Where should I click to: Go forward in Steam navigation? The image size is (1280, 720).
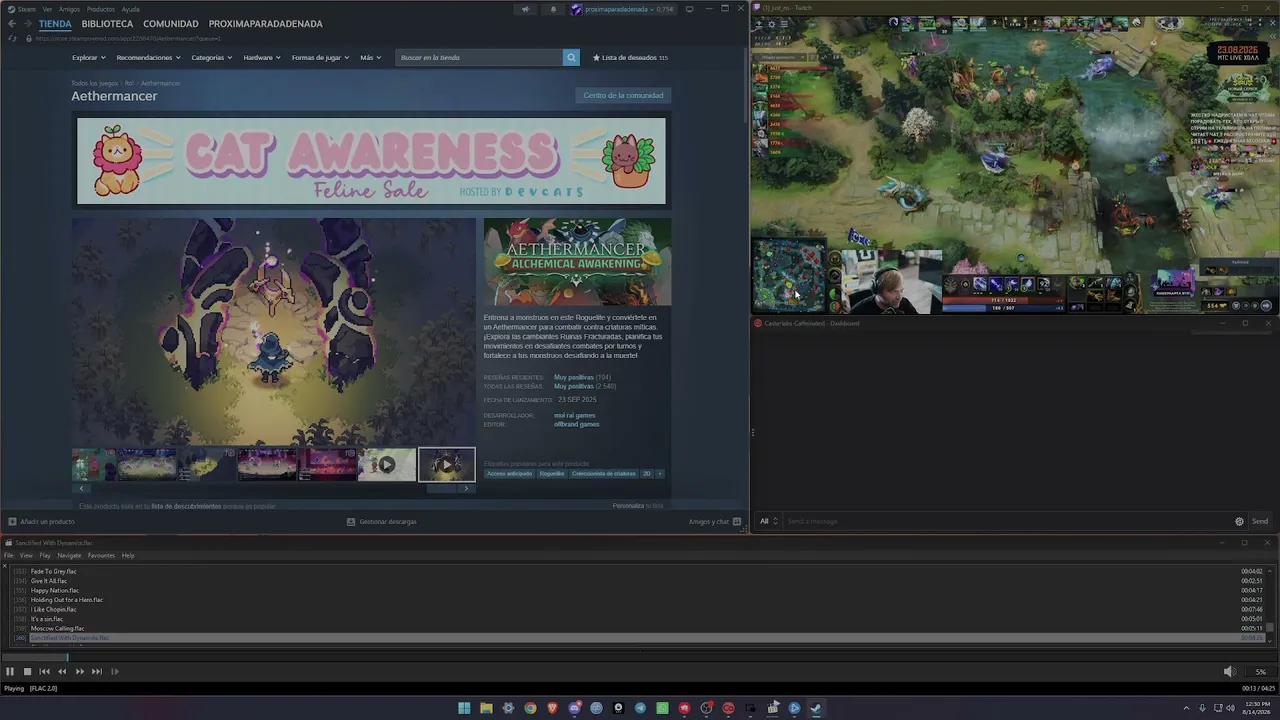[x=27, y=24]
